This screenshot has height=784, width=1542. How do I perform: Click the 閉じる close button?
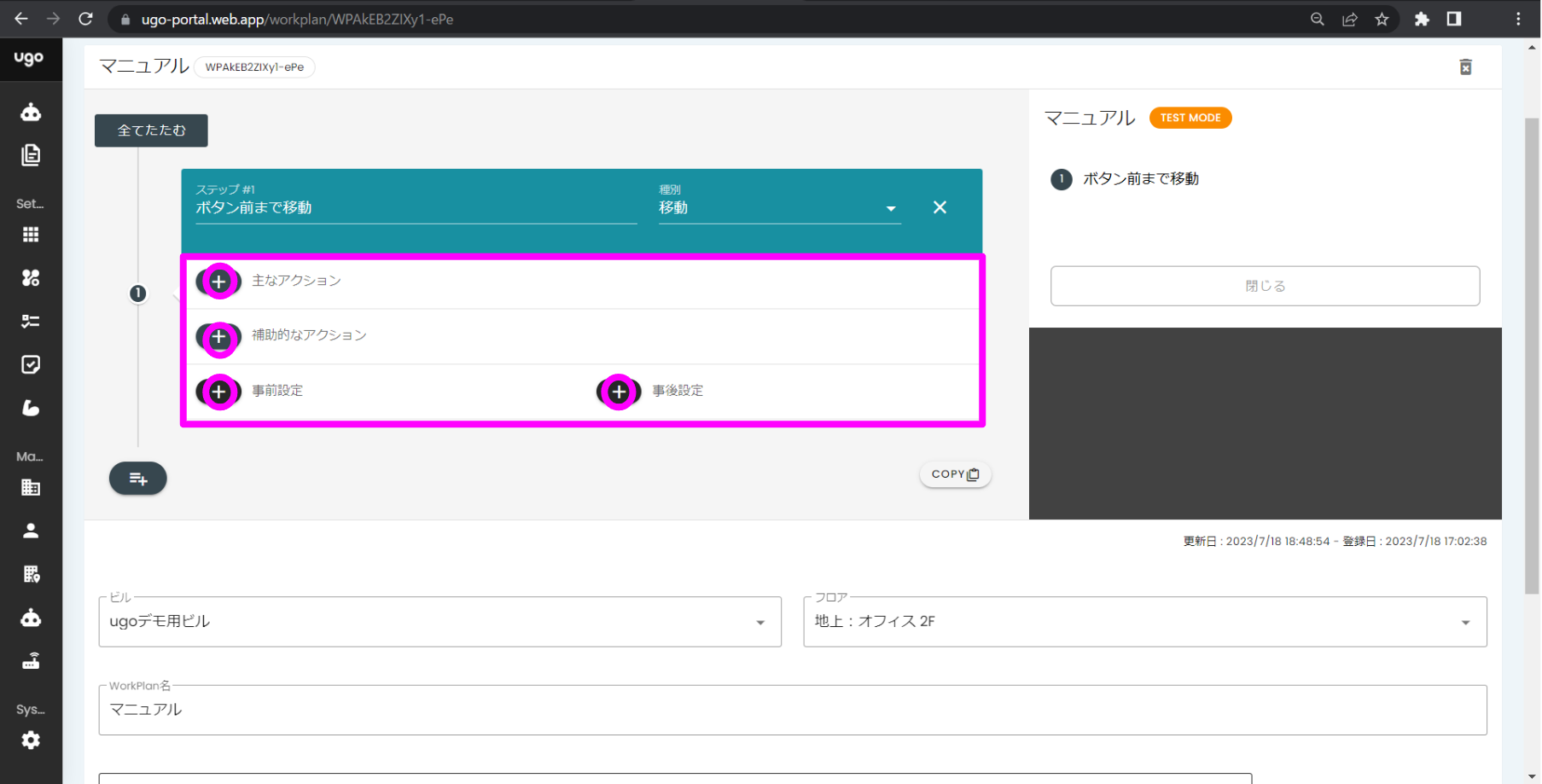pyautogui.click(x=1266, y=286)
